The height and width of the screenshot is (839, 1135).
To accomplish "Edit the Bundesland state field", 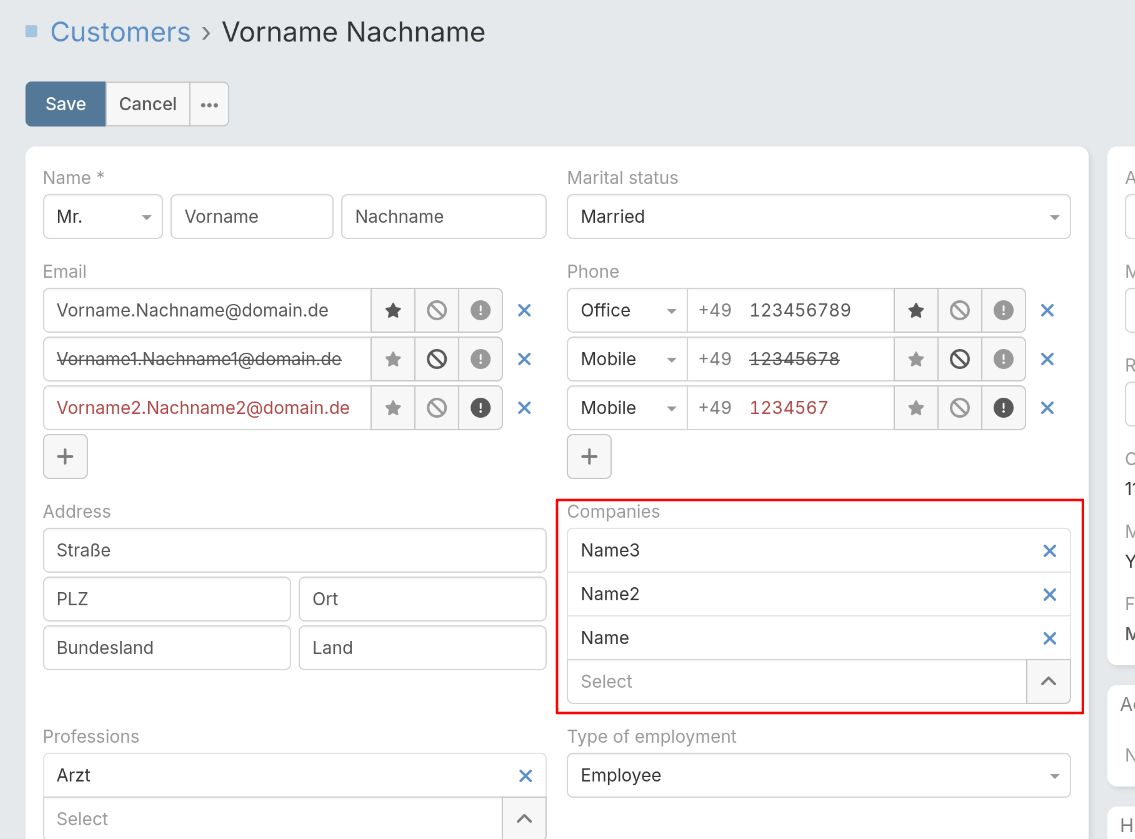I will coord(166,647).
